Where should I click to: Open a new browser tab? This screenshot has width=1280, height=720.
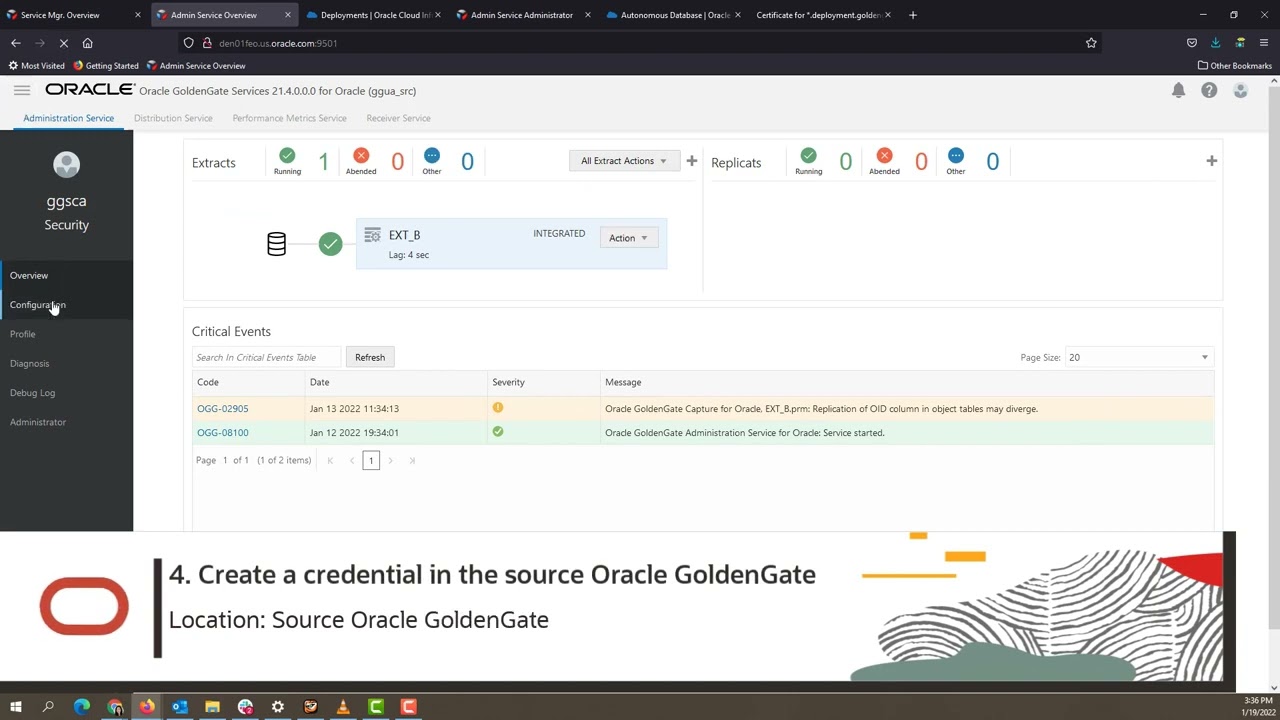tap(912, 15)
